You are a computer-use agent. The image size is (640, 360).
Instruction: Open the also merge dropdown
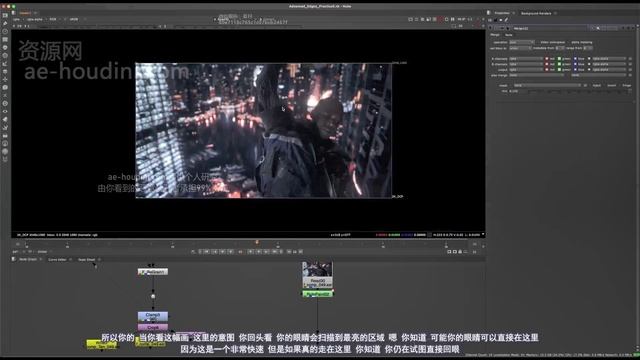536,75
